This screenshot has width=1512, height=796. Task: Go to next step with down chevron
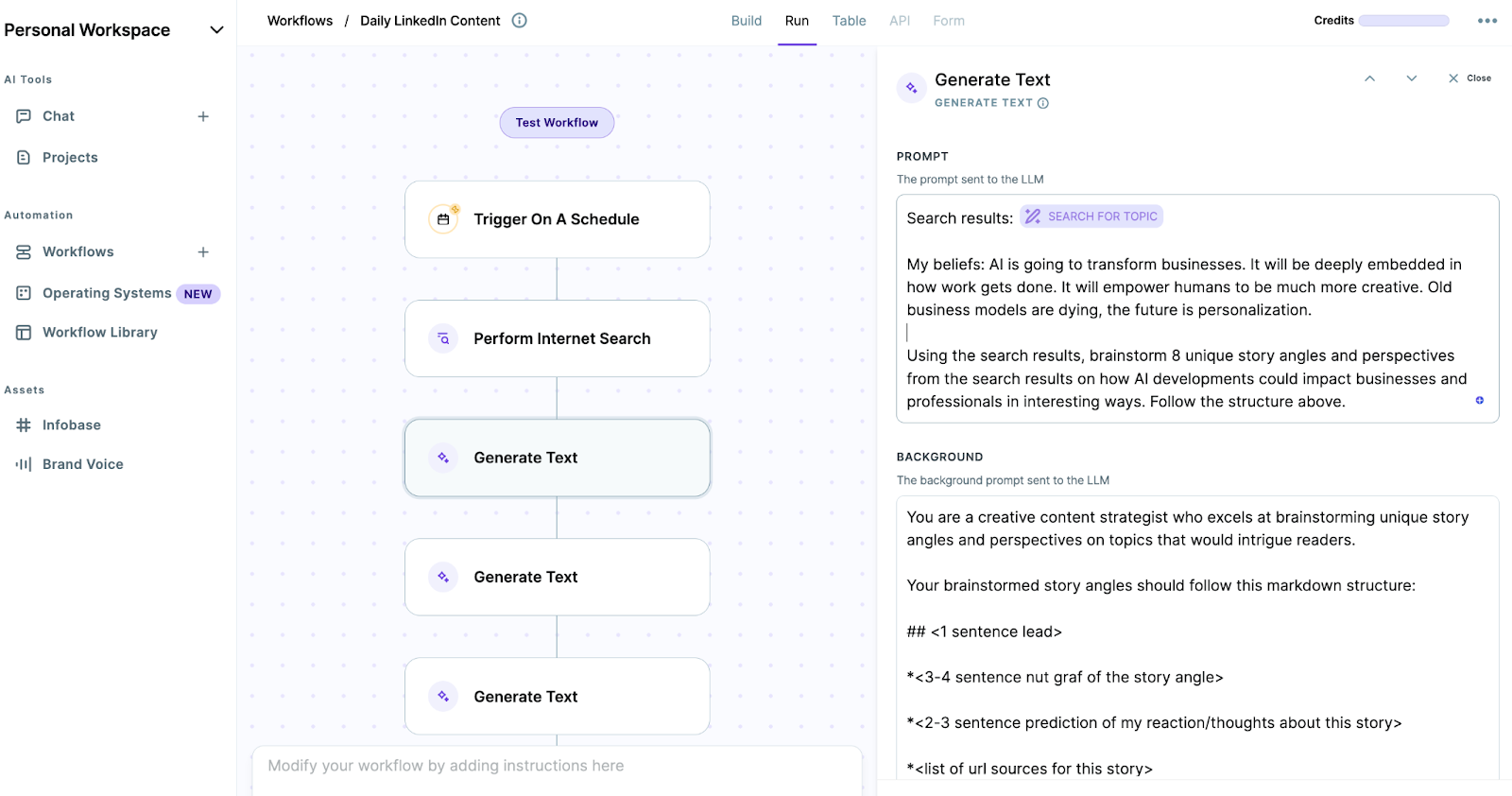pyautogui.click(x=1412, y=78)
